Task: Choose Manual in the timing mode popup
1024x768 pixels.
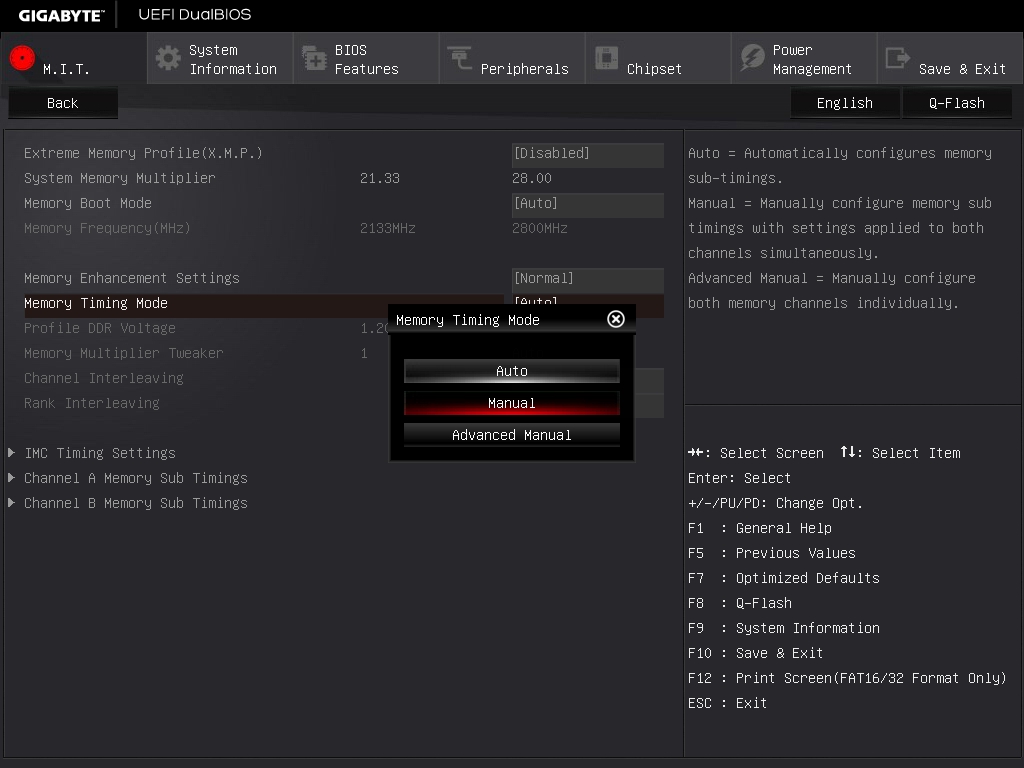Action: pos(511,403)
